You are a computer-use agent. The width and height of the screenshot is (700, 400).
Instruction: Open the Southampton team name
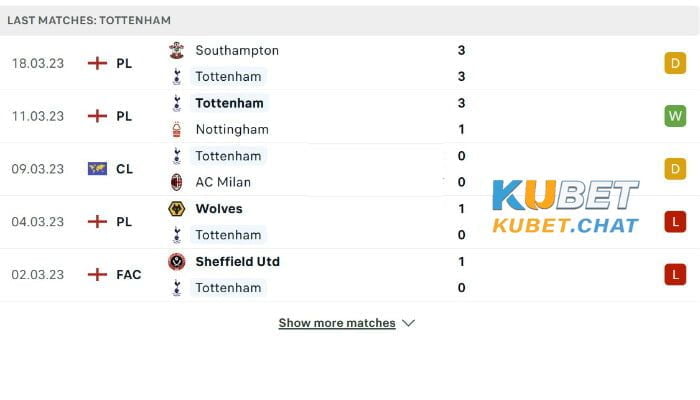click(x=237, y=50)
